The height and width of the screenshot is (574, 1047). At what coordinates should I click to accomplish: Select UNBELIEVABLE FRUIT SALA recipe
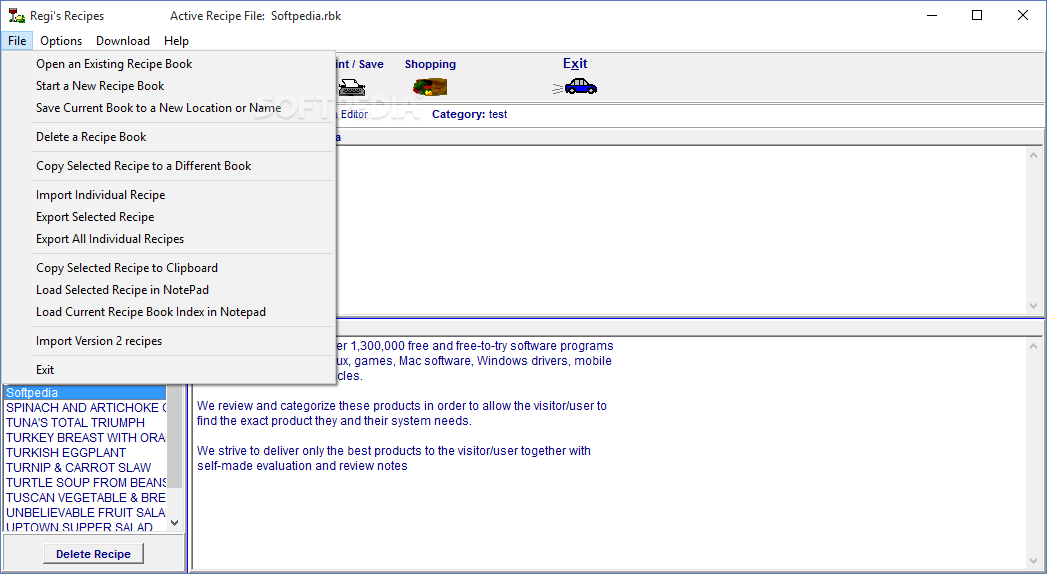tap(85, 513)
